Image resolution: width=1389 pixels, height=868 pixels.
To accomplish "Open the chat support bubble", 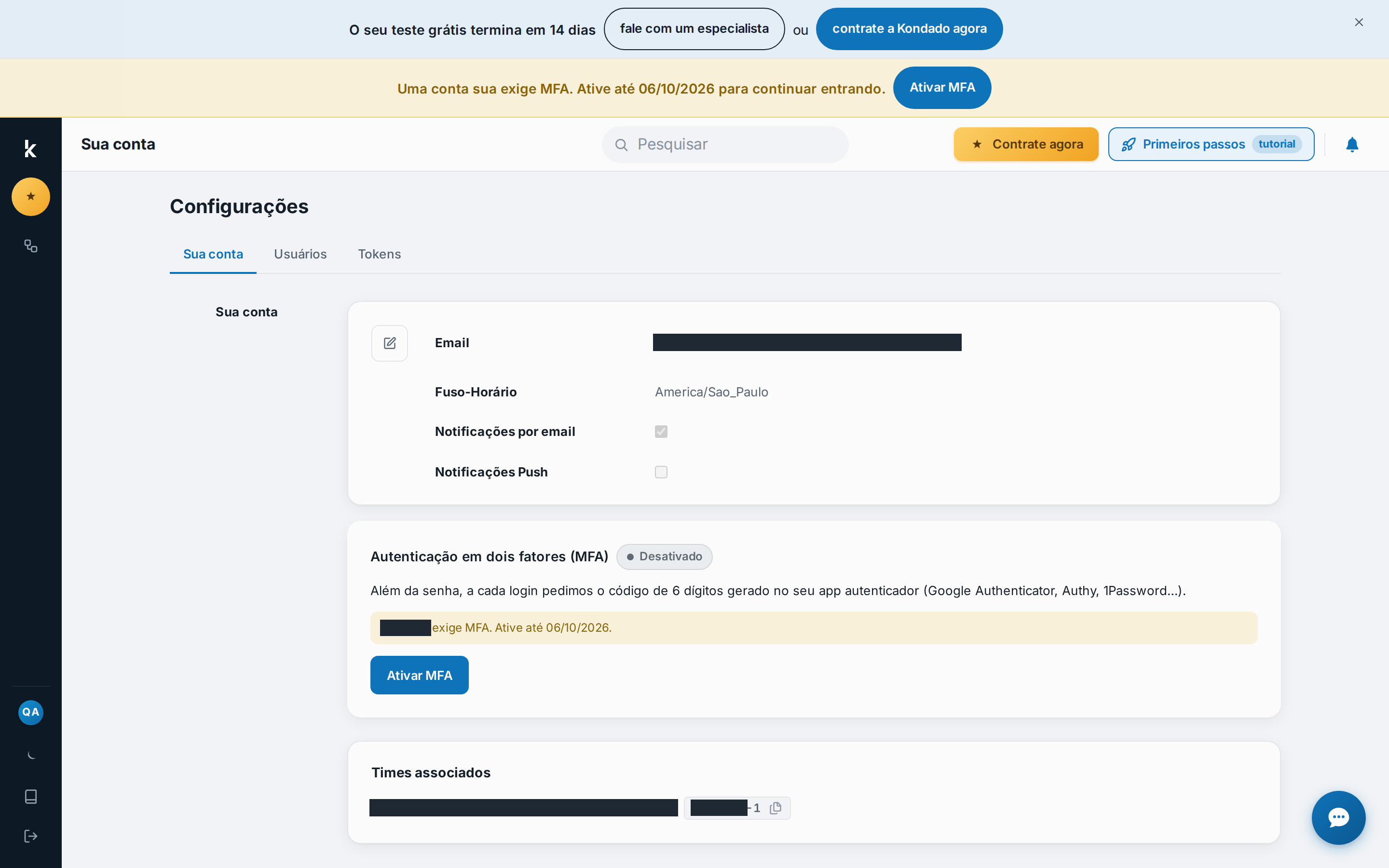I will point(1338,817).
